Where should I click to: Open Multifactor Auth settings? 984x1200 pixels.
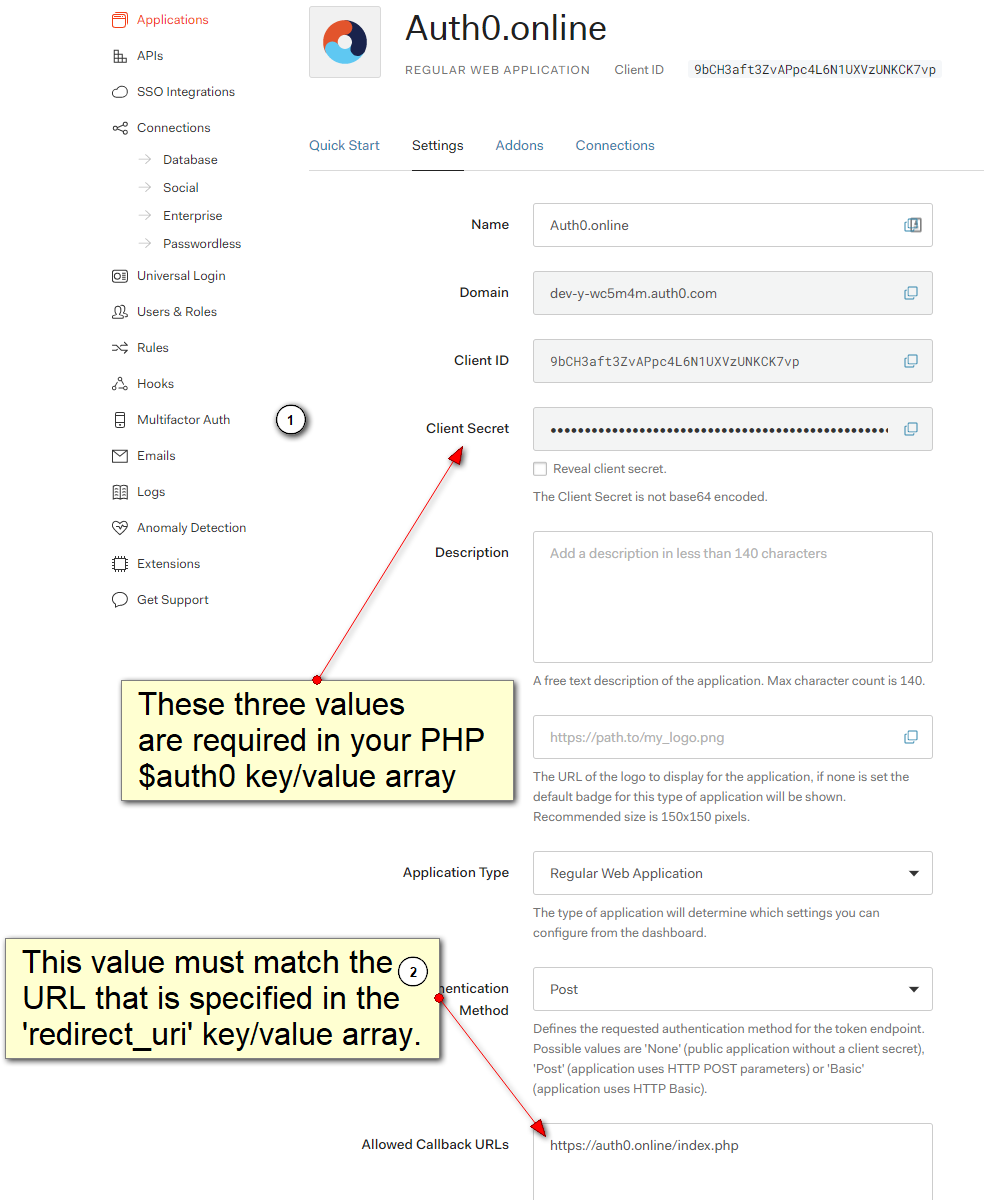tap(180, 419)
